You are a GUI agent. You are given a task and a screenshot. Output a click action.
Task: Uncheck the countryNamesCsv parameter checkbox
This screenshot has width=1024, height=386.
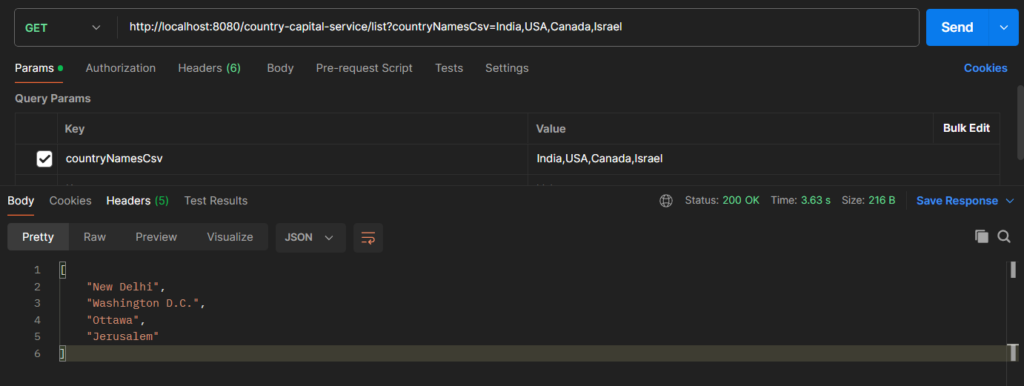click(44, 159)
